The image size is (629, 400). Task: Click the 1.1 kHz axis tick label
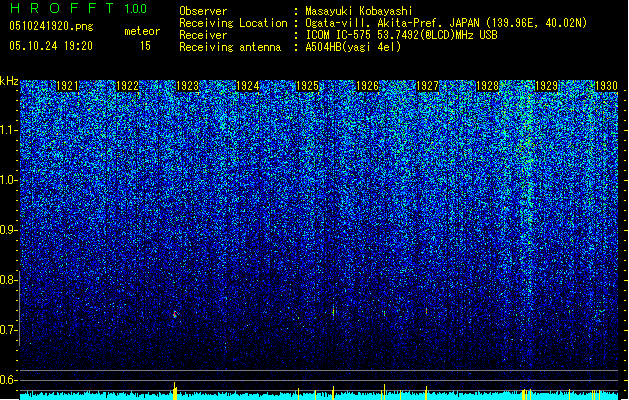pos(9,130)
